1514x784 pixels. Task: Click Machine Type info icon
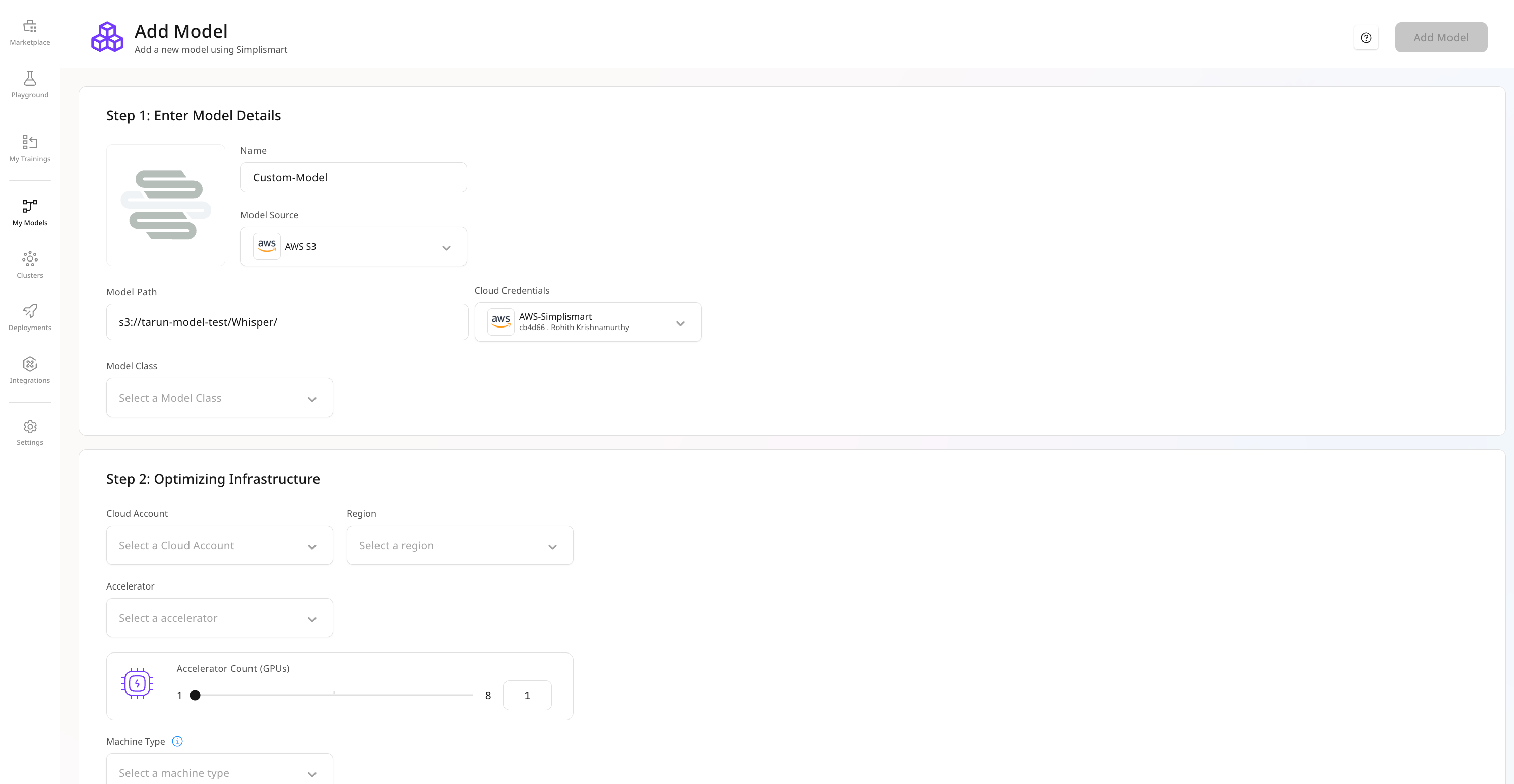[177, 741]
